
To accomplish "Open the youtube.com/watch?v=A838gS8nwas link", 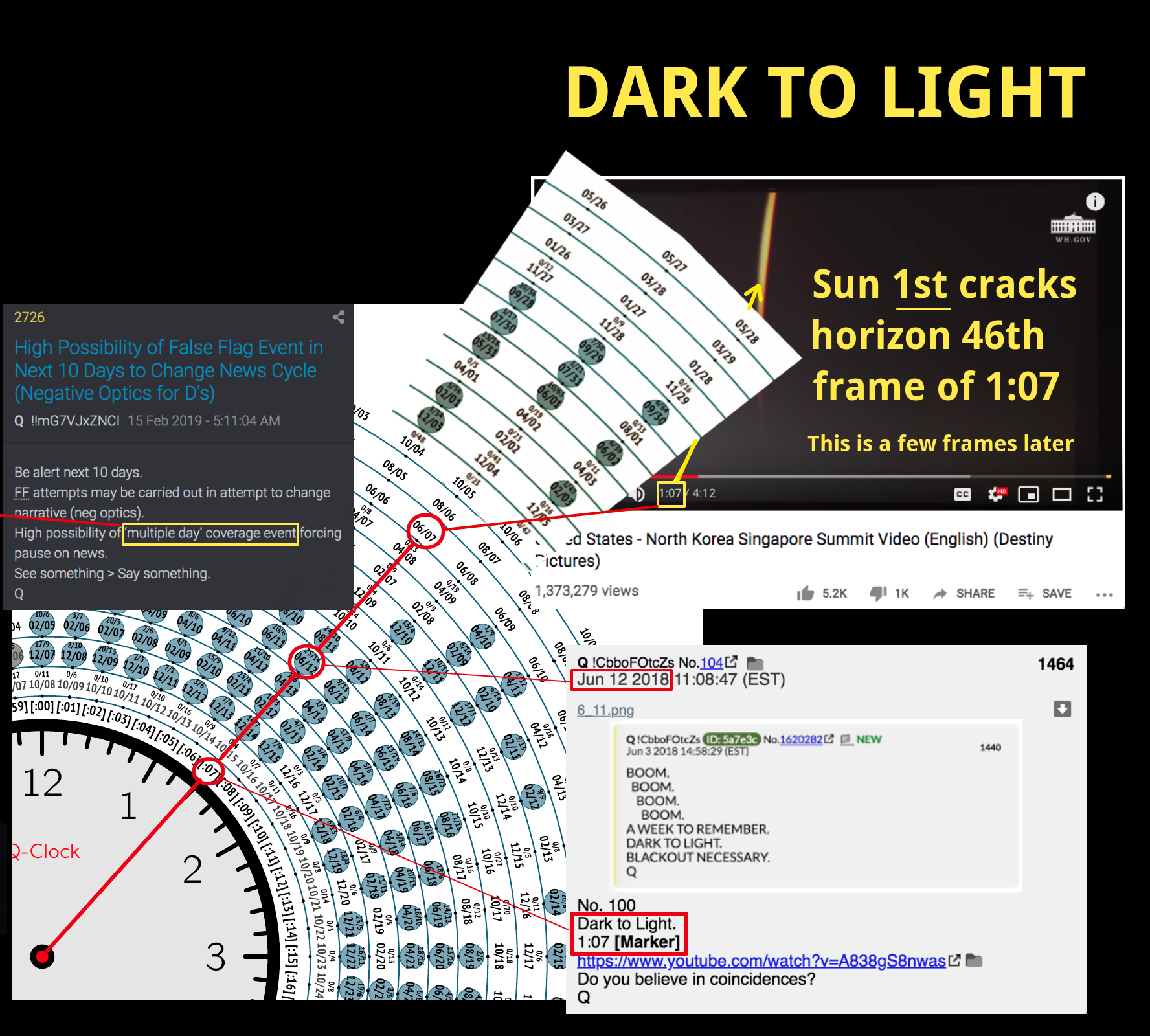I will (x=761, y=961).
